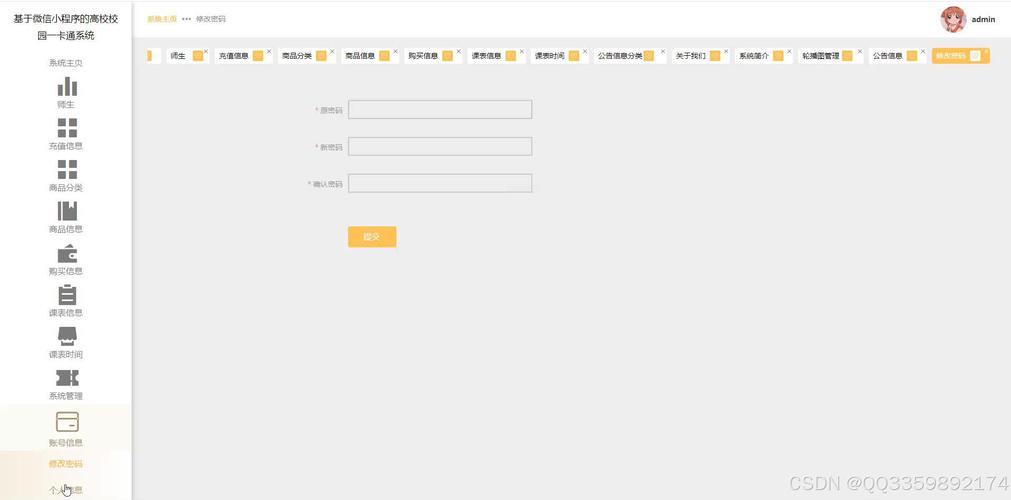Viewport: 1011px width, 500px height.
Task: Click the breadcrumb ellipsis dots
Action: [x=186, y=19]
